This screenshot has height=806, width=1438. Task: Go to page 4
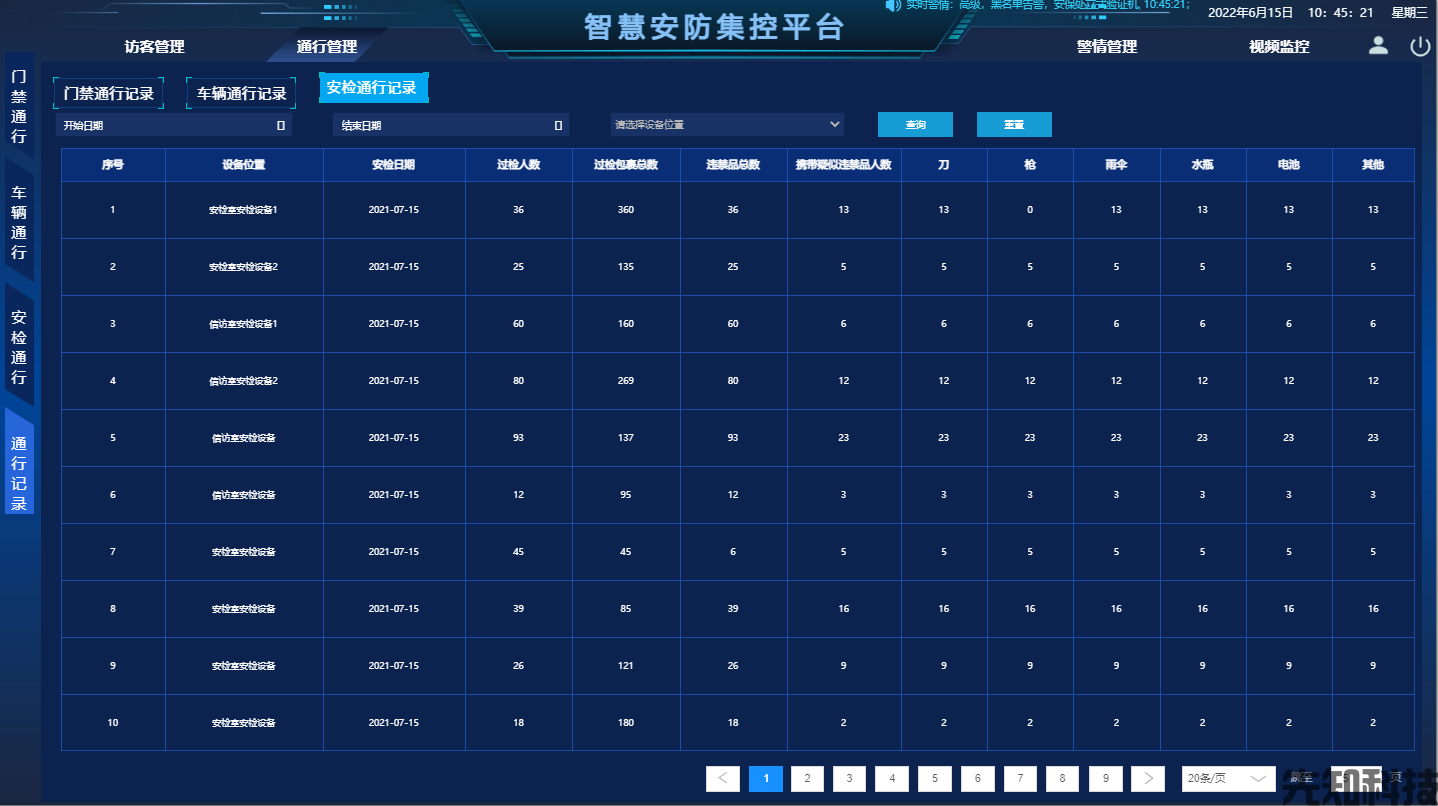tap(892, 778)
